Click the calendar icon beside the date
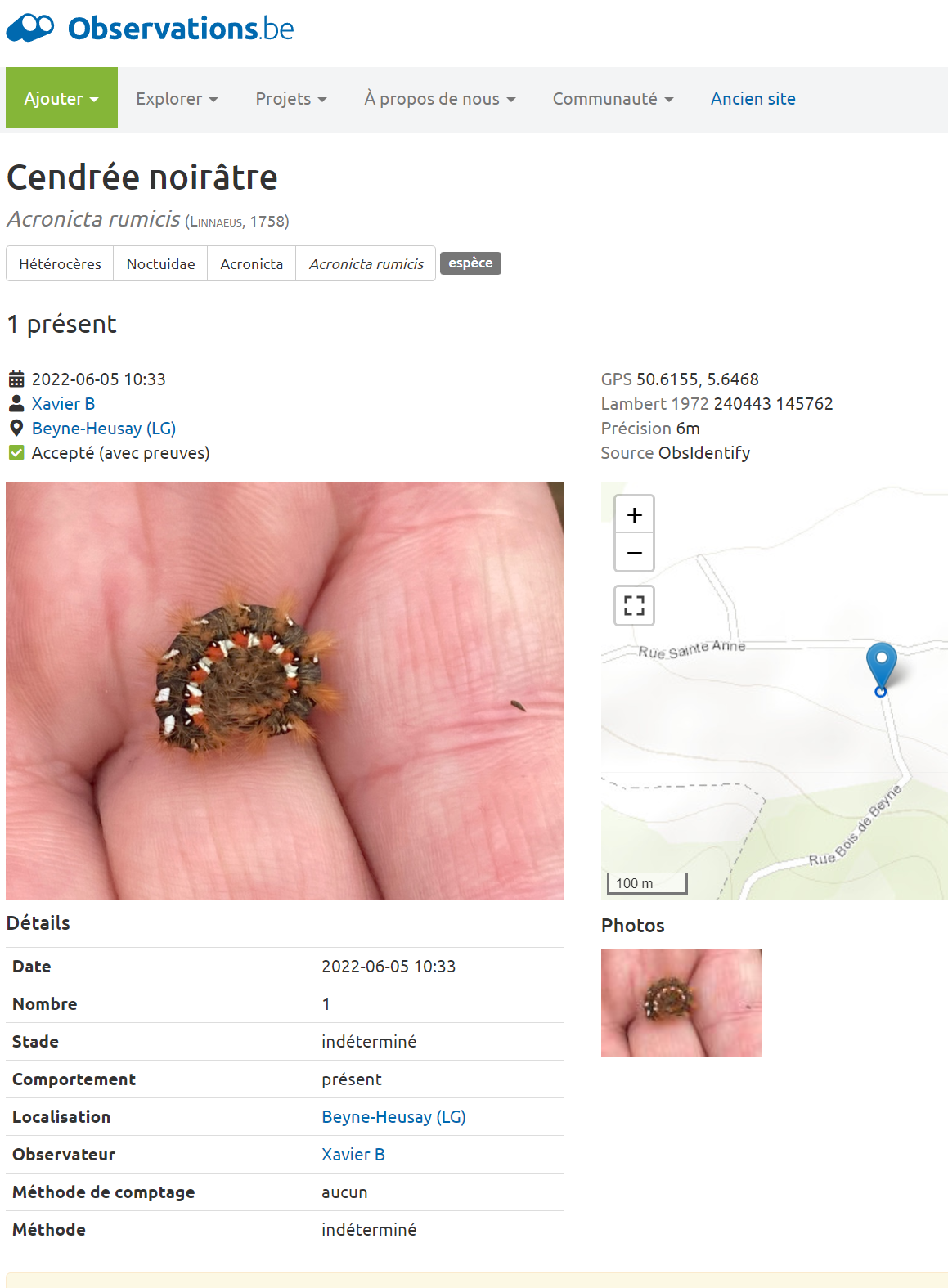The width and height of the screenshot is (948, 1288). [x=16, y=379]
